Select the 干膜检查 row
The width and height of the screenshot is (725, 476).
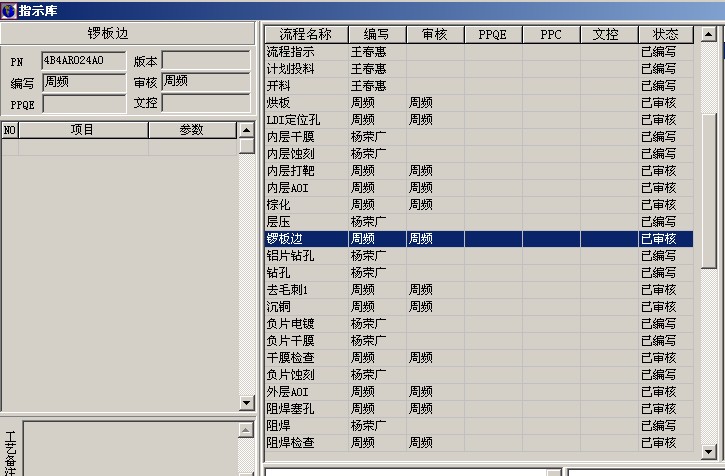point(479,358)
